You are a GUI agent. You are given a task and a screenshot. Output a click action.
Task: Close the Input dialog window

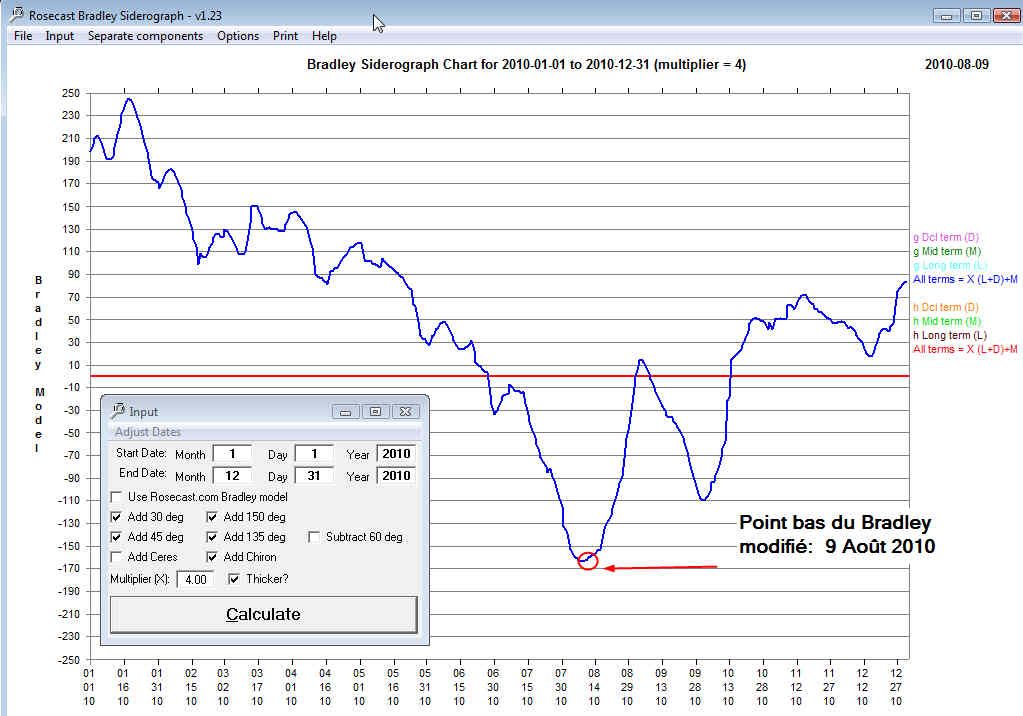click(404, 411)
